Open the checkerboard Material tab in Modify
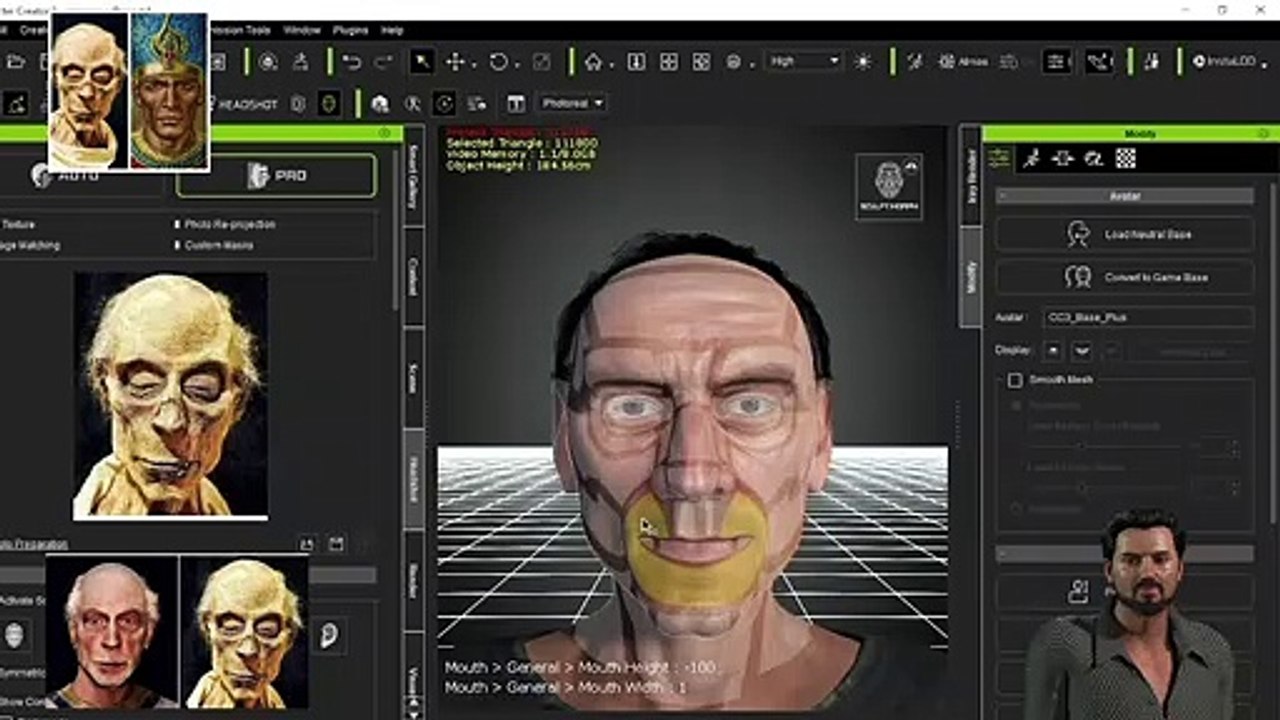Image resolution: width=1280 pixels, height=720 pixels. (1126, 158)
